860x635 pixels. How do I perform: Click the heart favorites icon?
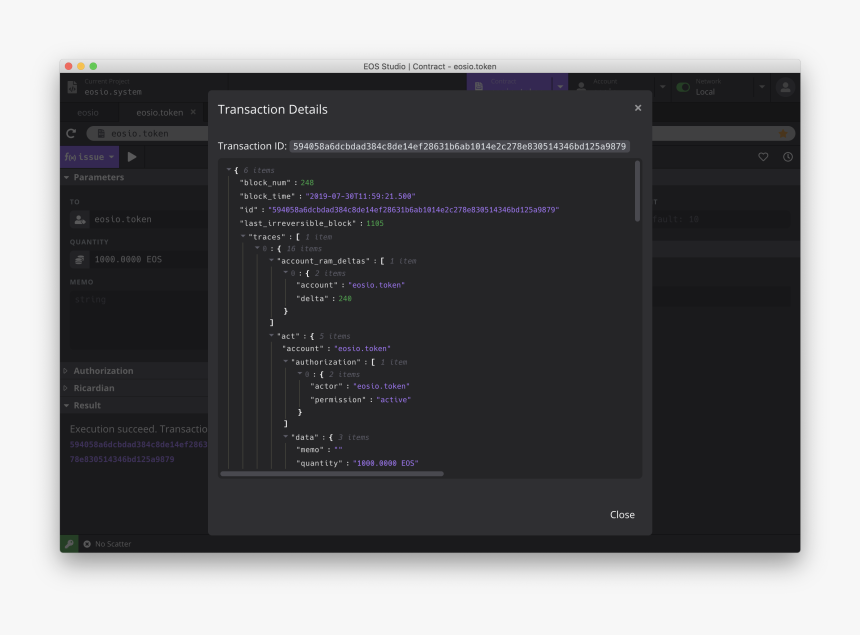pos(763,157)
